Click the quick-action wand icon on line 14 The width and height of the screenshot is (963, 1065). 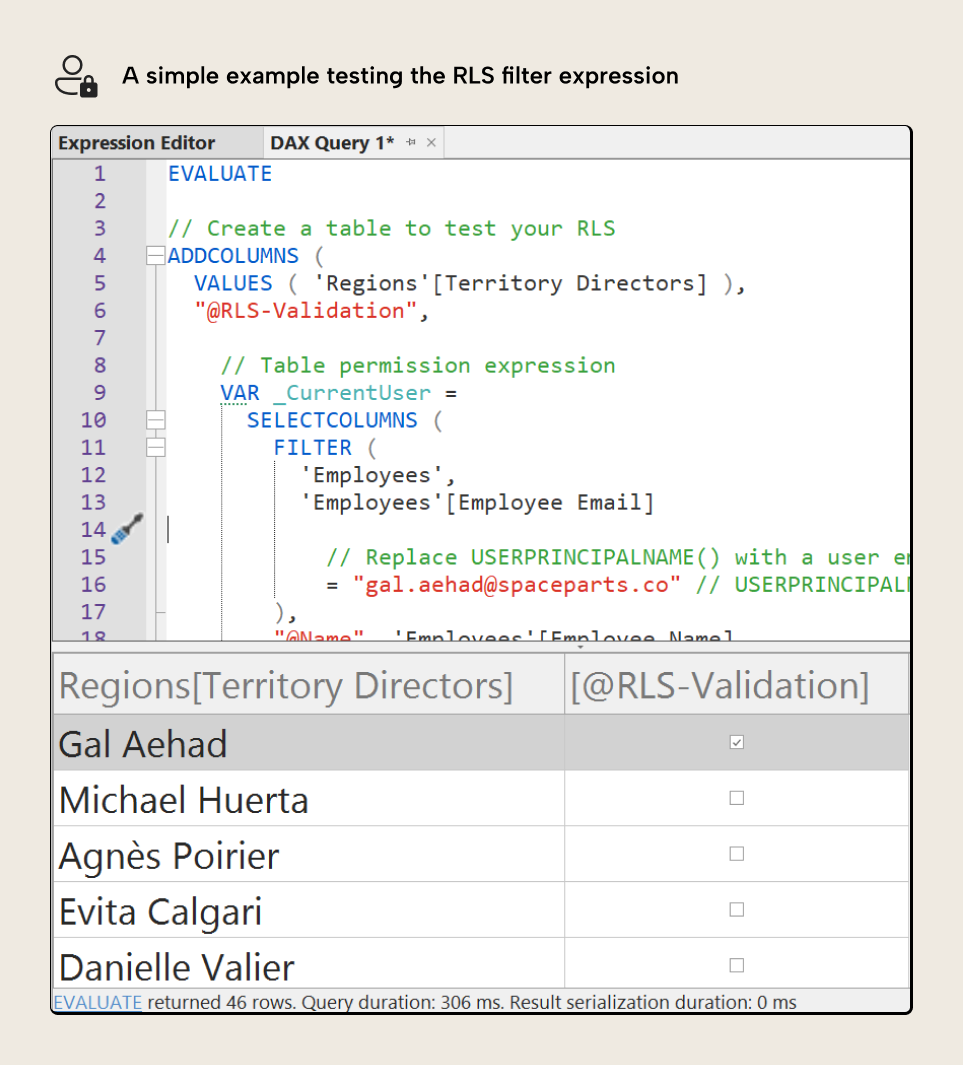pyautogui.click(x=126, y=528)
